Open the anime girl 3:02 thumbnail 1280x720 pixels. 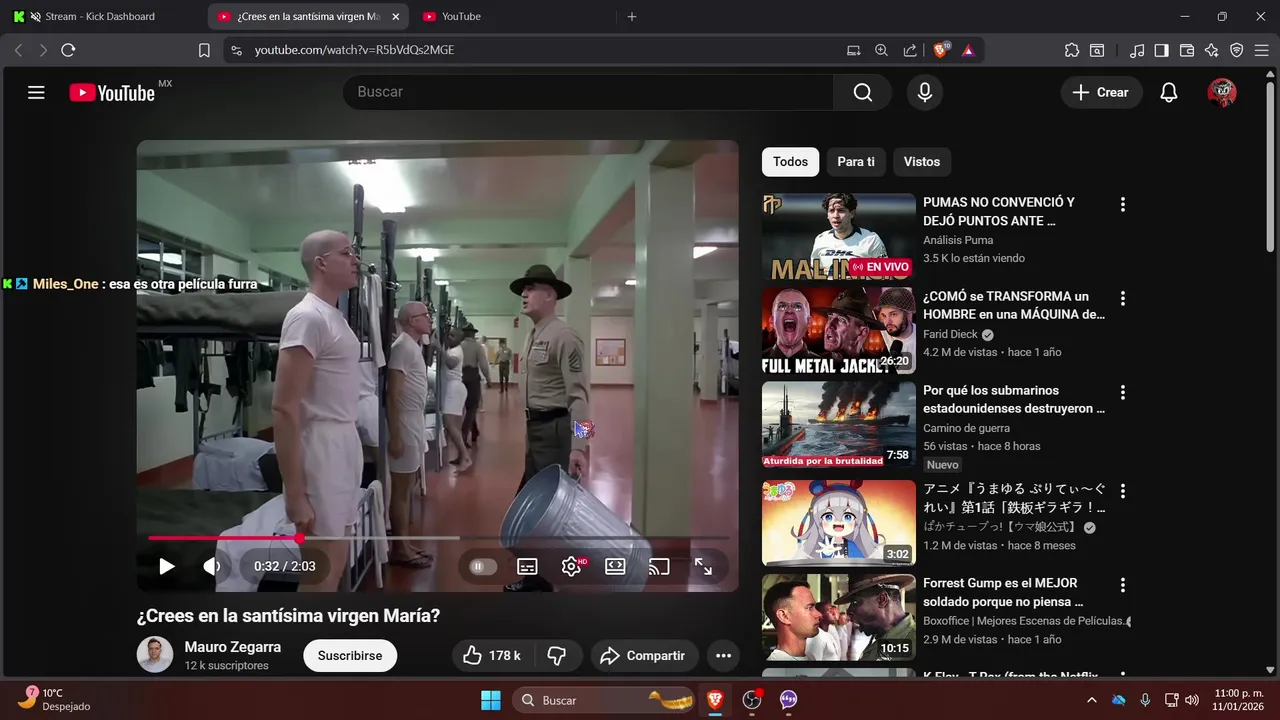(x=838, y=523)
